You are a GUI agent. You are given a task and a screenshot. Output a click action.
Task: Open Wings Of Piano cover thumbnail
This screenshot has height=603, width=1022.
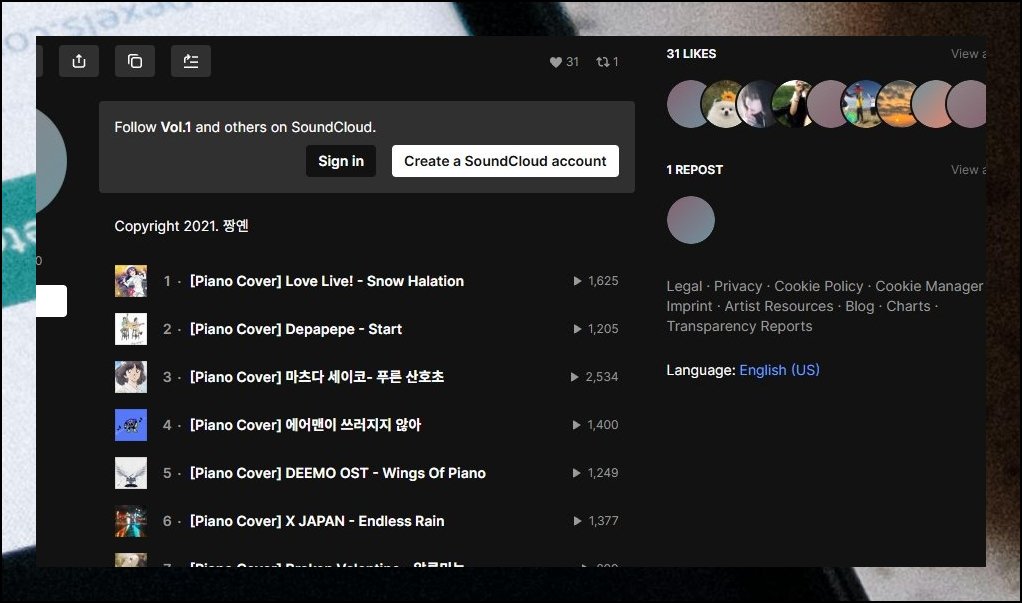[x=131, y=473]
